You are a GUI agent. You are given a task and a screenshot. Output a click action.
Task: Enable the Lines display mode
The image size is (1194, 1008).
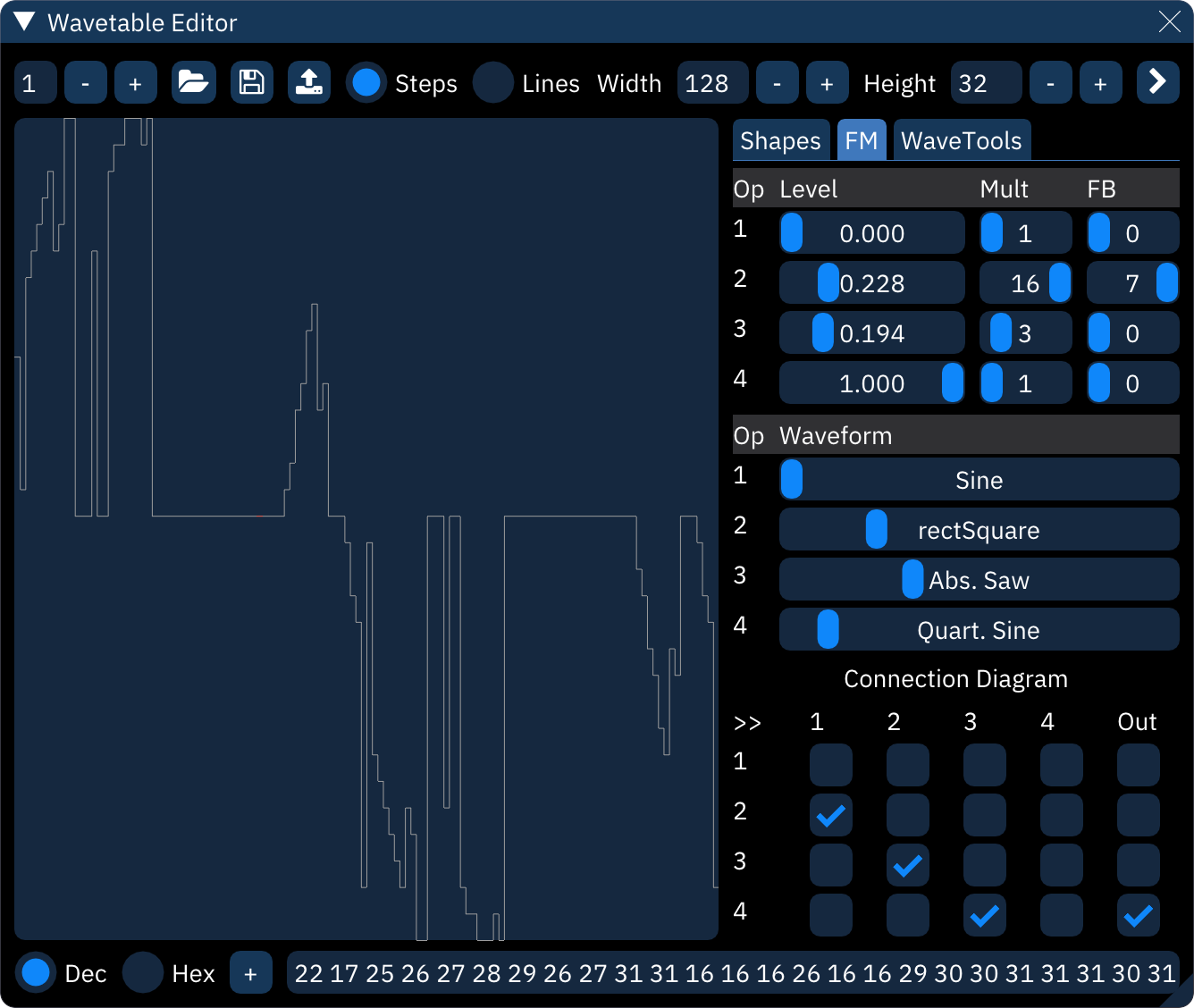pos(493,82)
